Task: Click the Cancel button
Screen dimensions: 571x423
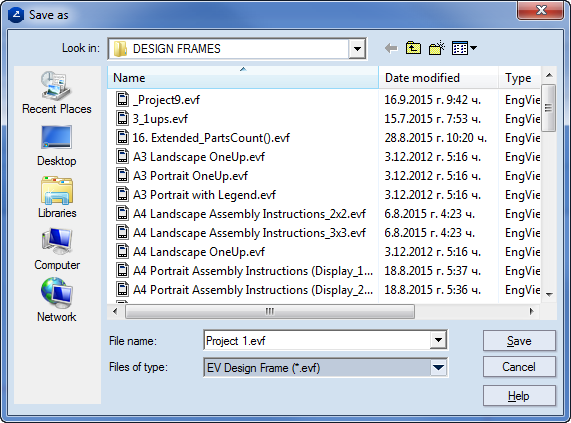Action: 519,367
